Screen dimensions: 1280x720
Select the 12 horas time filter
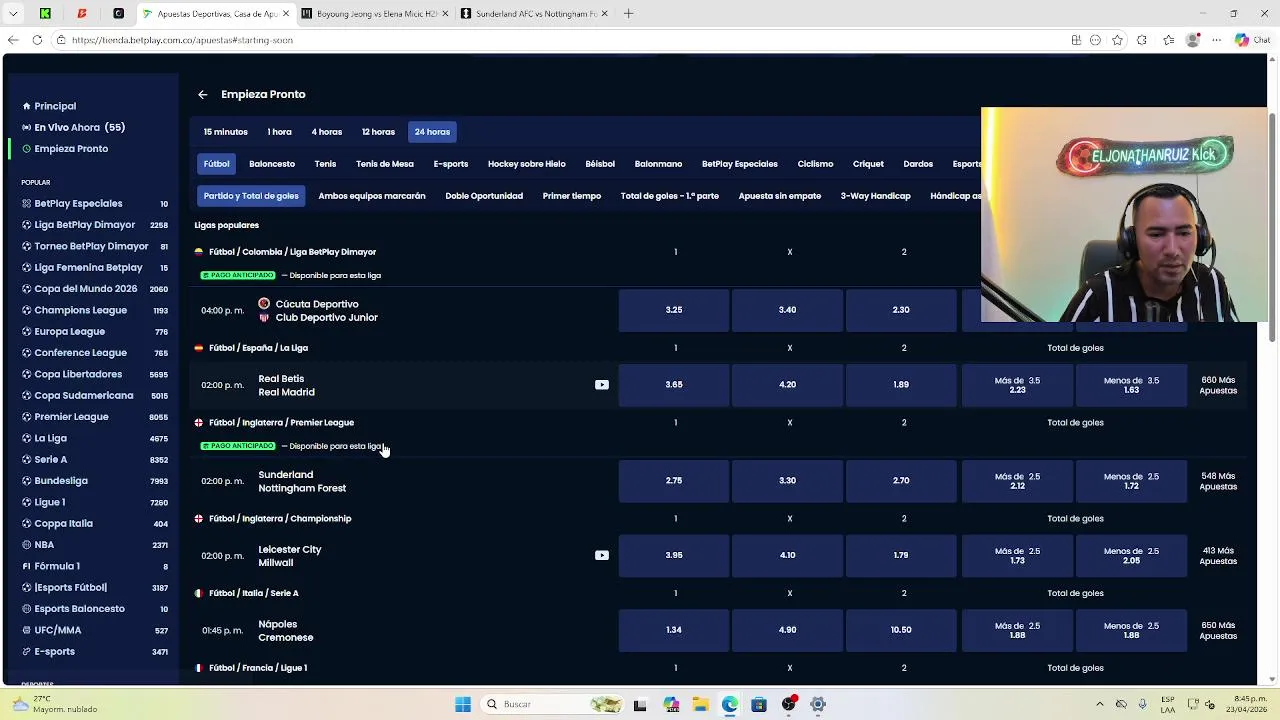378,132
